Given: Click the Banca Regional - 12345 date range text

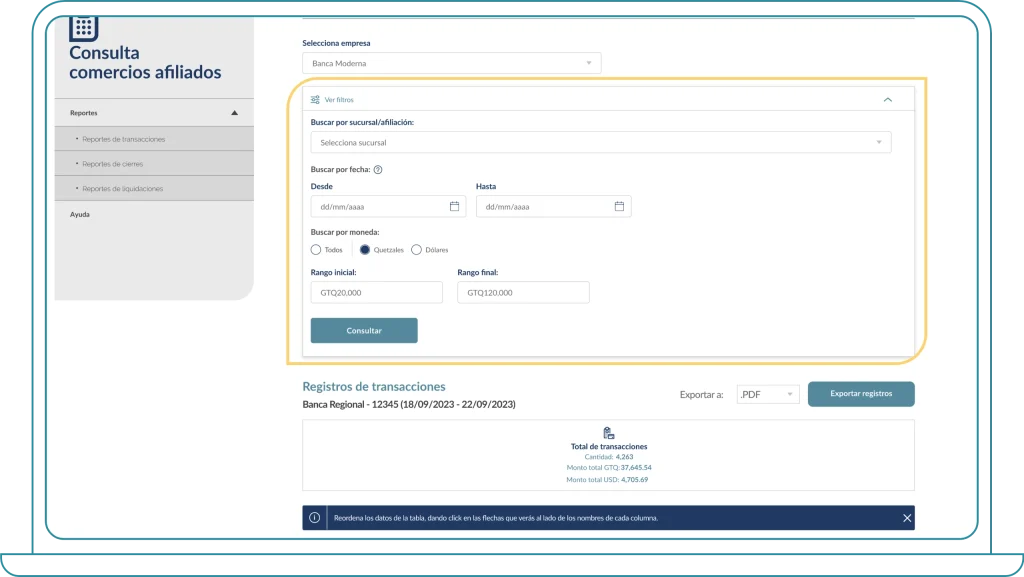Looking at the screenshot, I should click(x=409, y=405).
